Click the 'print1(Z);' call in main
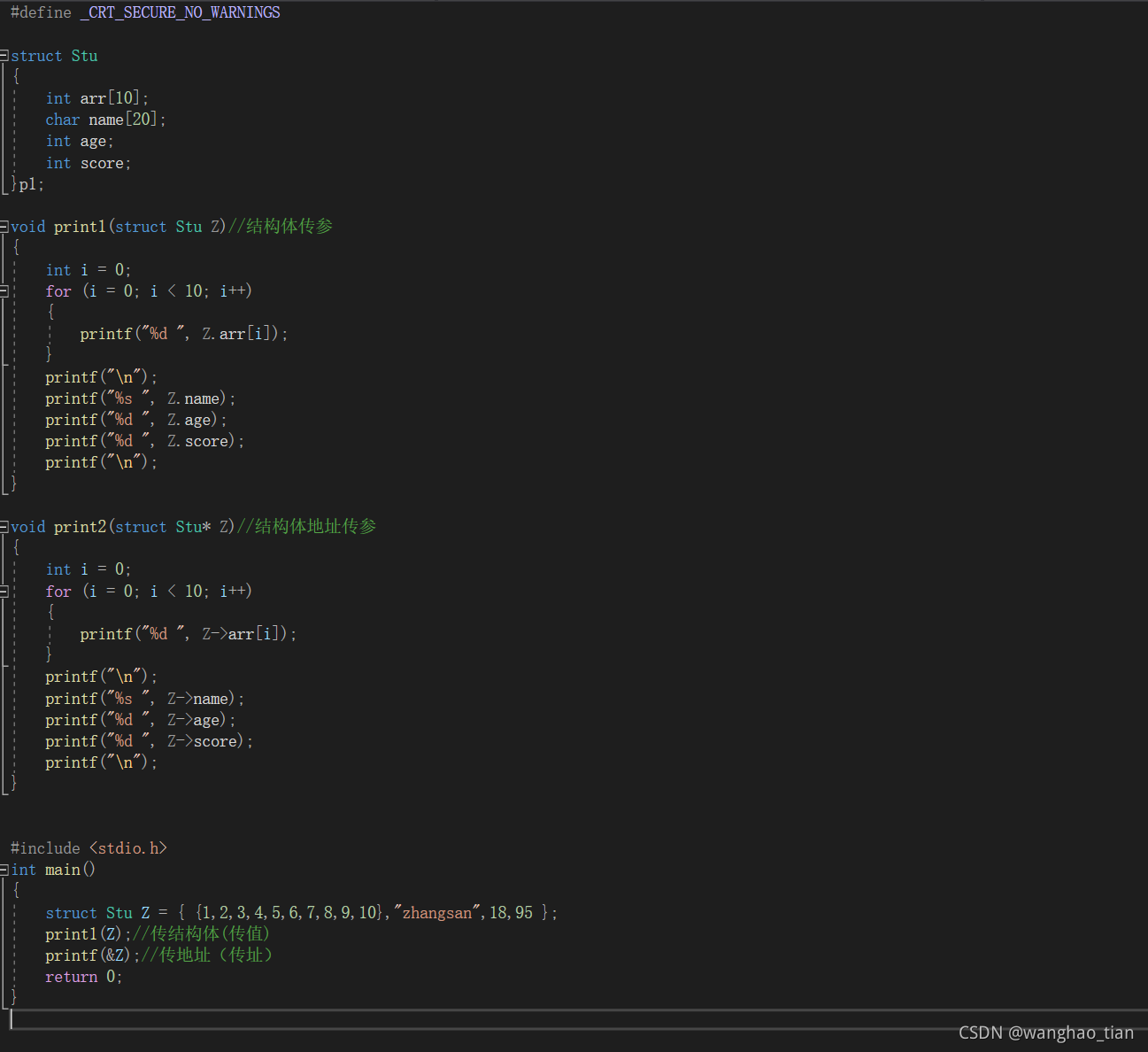The width and height of the screenshot is (1148, 1052). coord(88,934)
